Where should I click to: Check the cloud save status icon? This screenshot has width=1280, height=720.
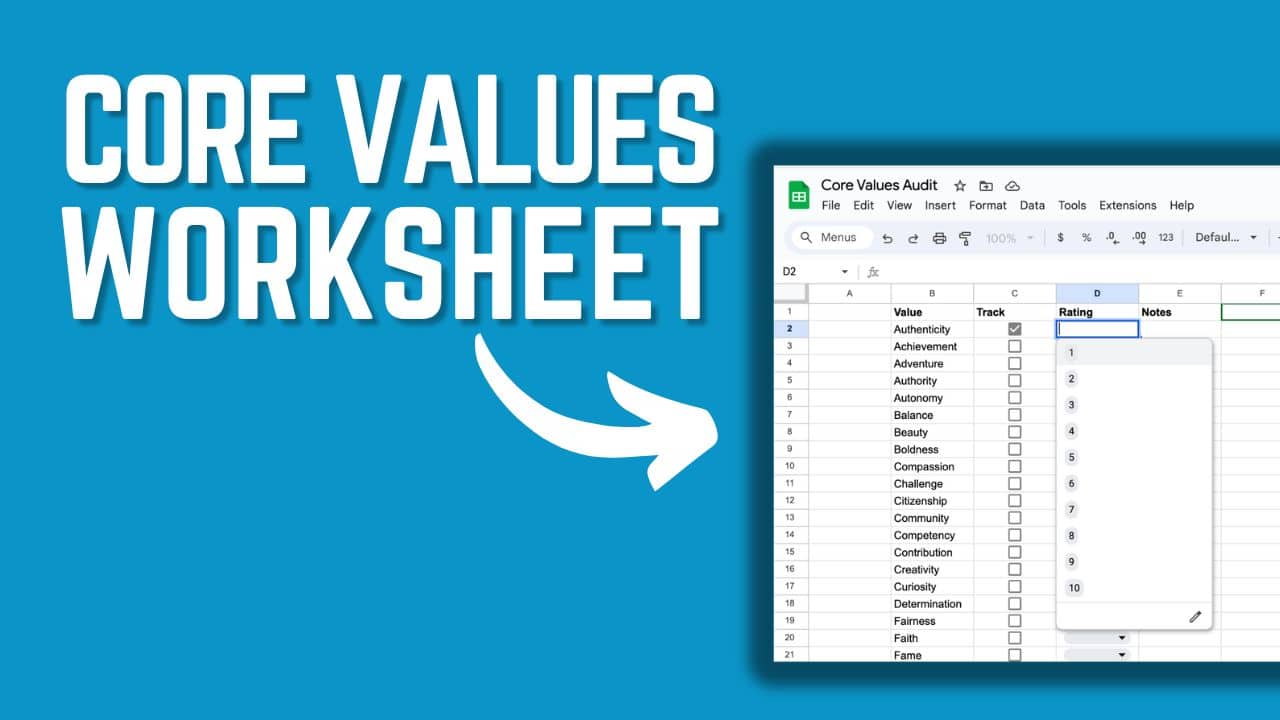pyautogui.click(x=1012, y=185)
